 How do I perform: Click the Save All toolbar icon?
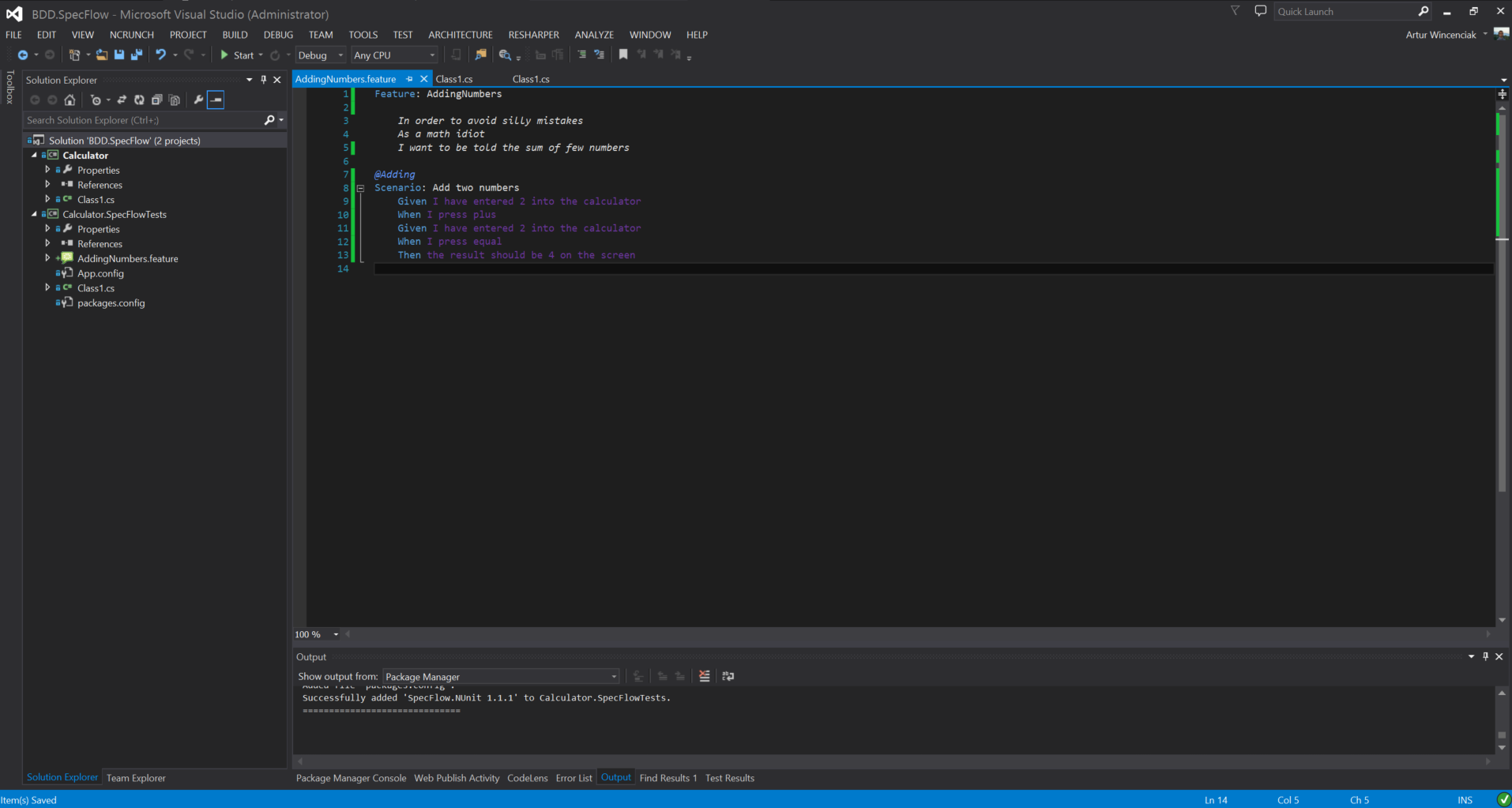pos(137,55)
